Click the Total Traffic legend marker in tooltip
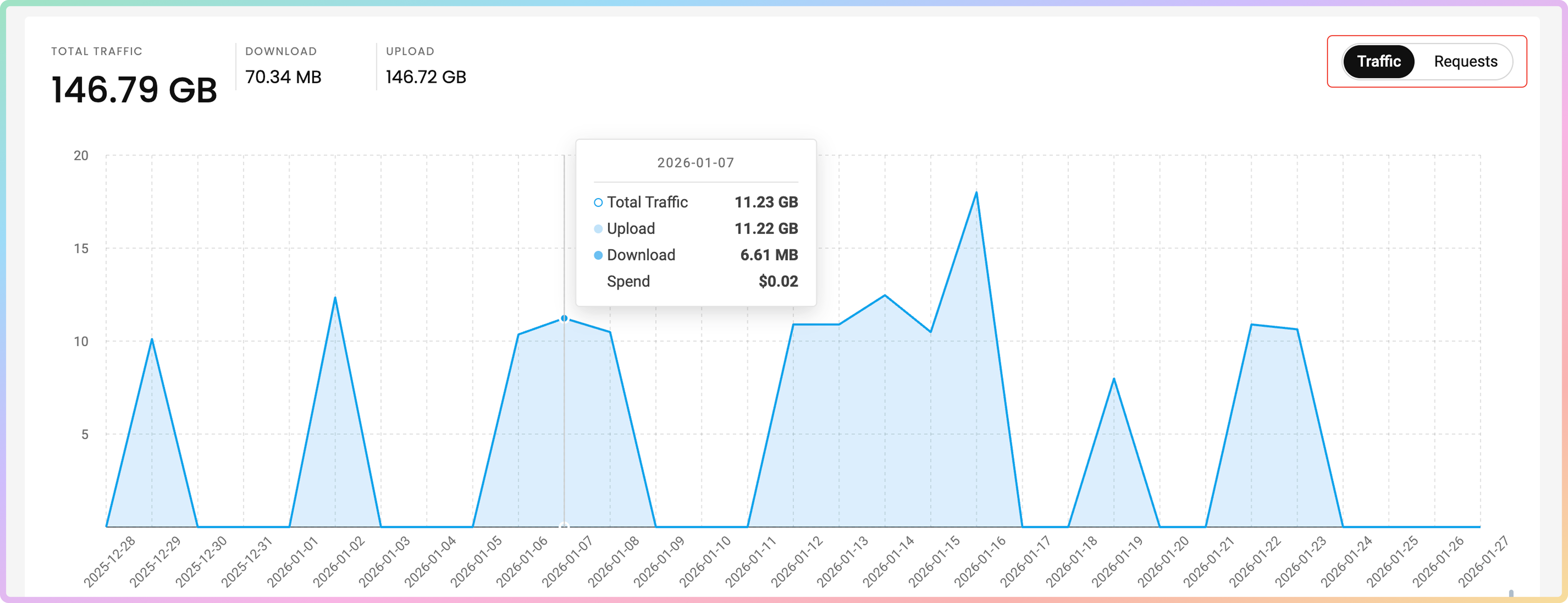Image resolution: width=1568 pixels, height=603 pixels. coord(598,202)
